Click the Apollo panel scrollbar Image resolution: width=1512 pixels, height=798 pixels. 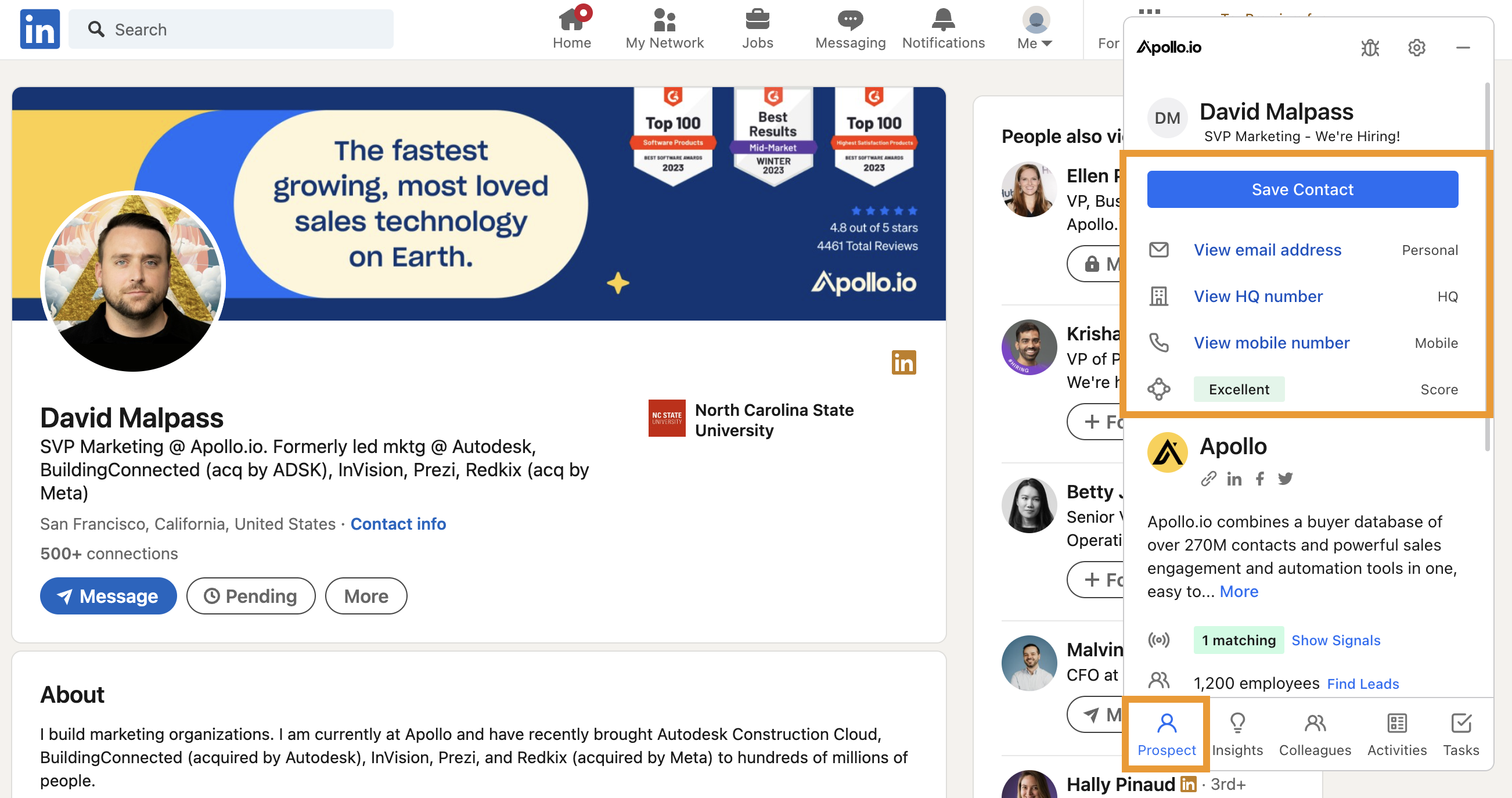click(x=1488, y=267)
